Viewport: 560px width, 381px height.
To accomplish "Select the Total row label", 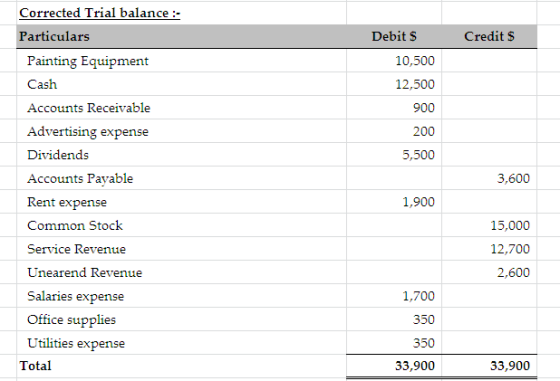I will click(x=35, y=366).
